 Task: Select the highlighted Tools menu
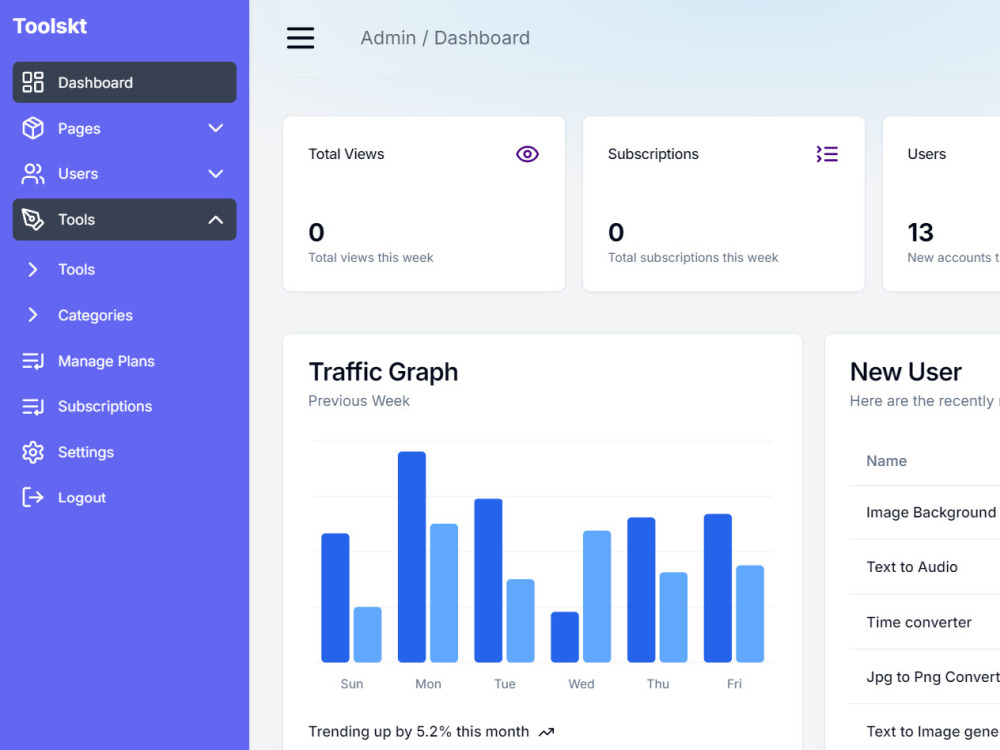(x=124, y=219)
